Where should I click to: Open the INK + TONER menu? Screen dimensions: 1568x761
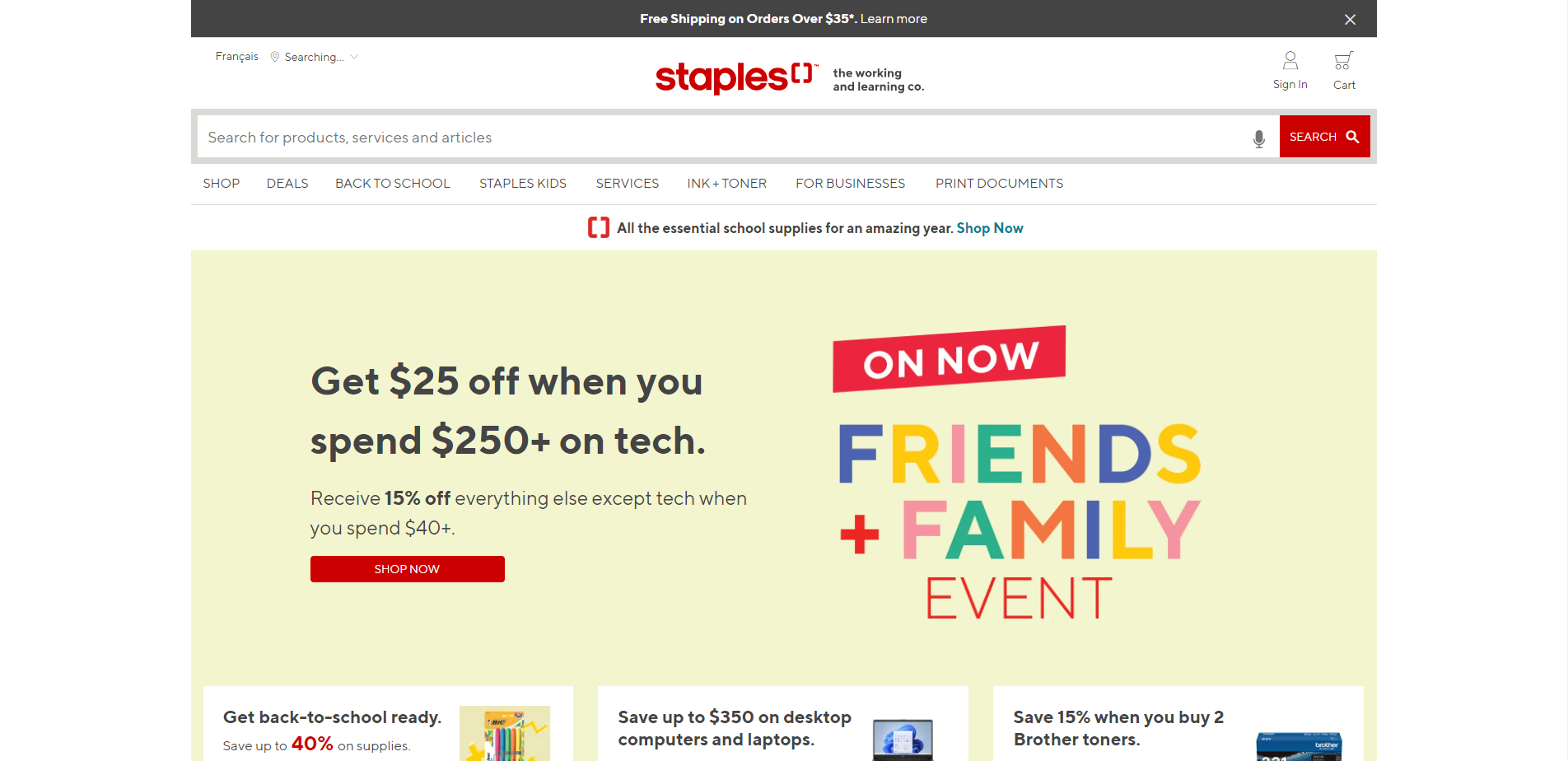[726, 184]
